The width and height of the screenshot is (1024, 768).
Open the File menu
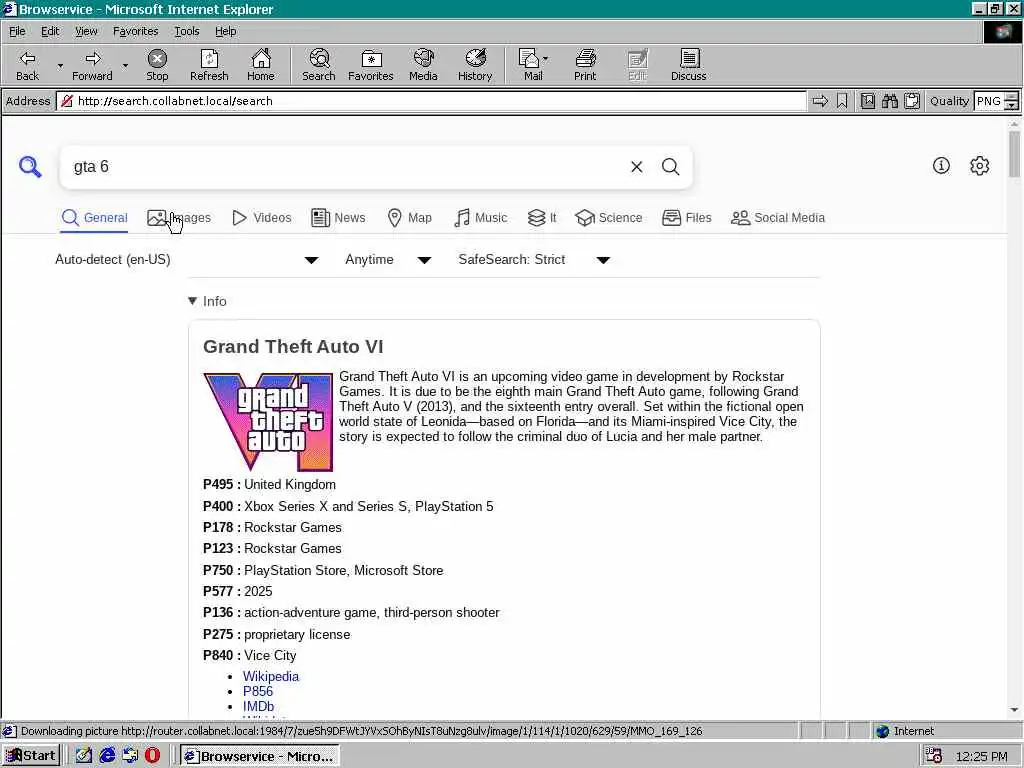pyautogui.click(x=17, y=31)
